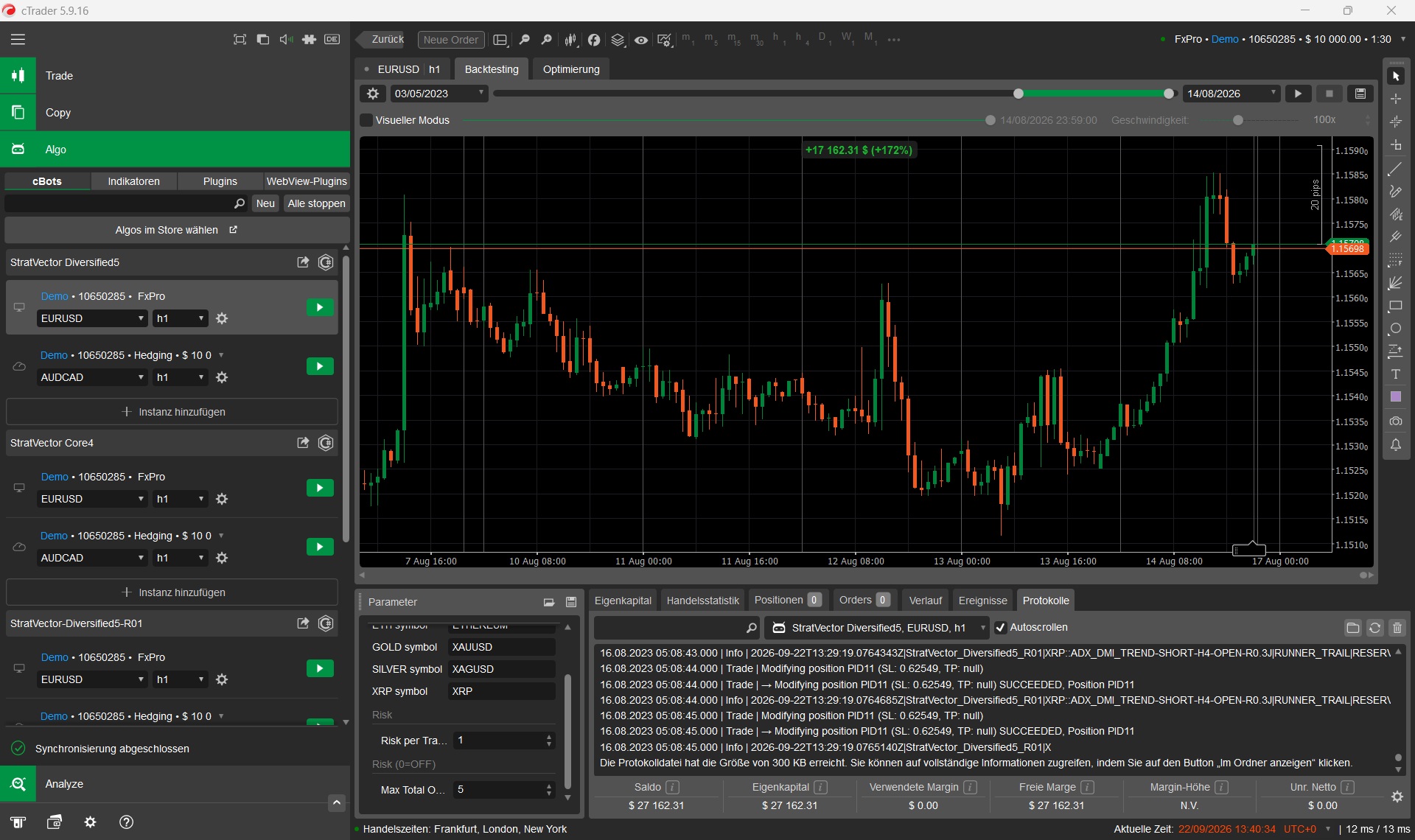
Task: Open the Handelsstatistik tab
Action: click(702, 601)
